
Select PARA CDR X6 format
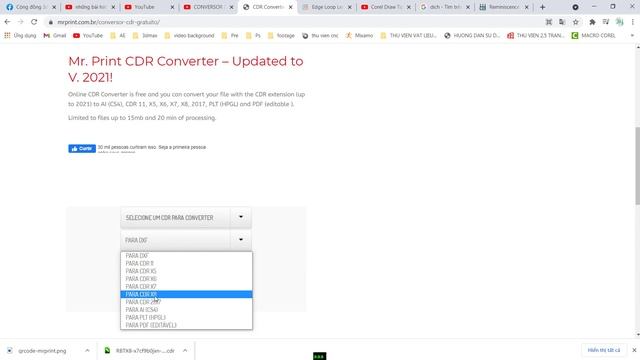187,279
